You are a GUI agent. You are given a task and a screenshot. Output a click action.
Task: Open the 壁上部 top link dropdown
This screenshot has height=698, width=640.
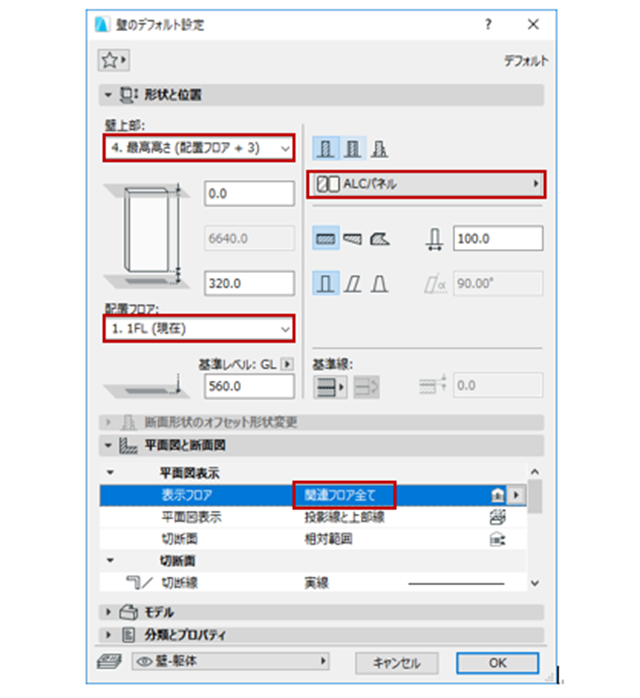pos(198,148)
